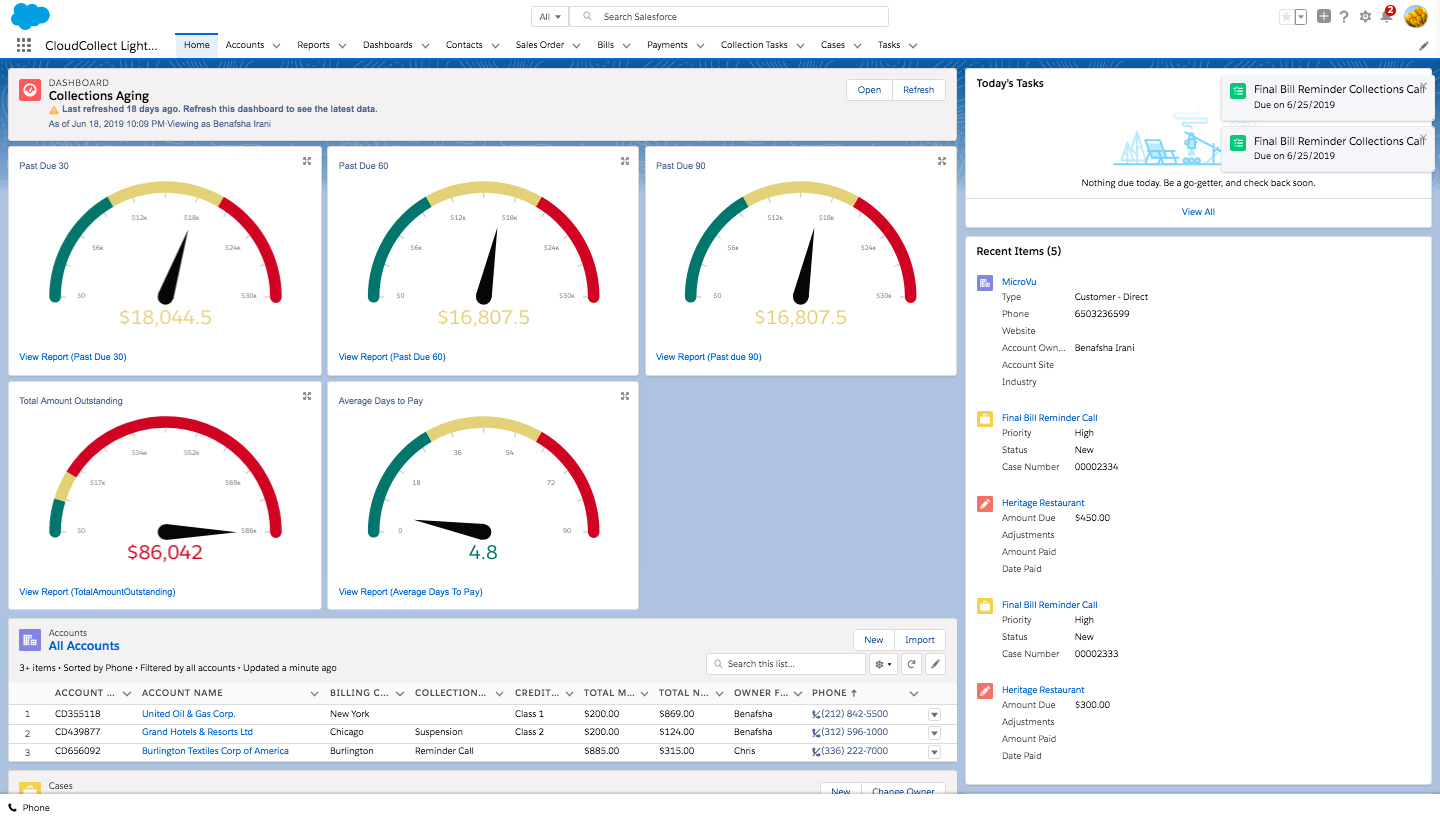This screenshot has width=1440, height=821.
Task: Switch to the Home tab
Action: tap(197, 45)
